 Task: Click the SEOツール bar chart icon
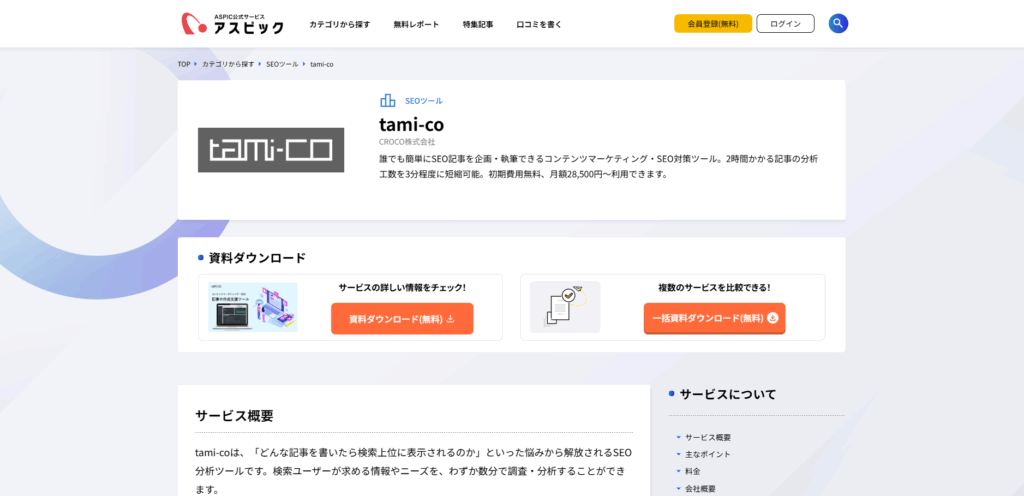[x=387, y=101]
